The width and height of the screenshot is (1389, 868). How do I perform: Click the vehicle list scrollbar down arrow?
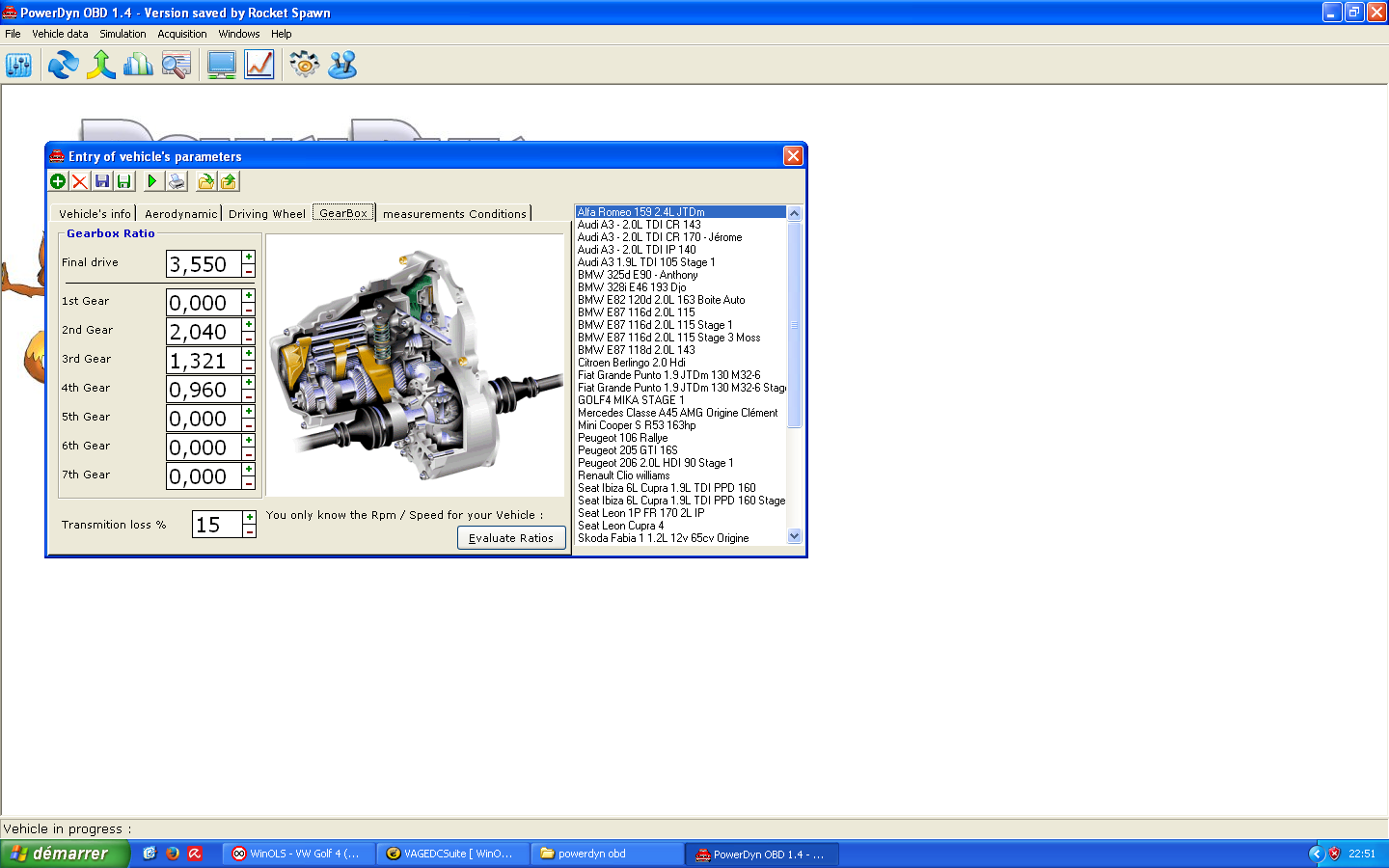794,535
